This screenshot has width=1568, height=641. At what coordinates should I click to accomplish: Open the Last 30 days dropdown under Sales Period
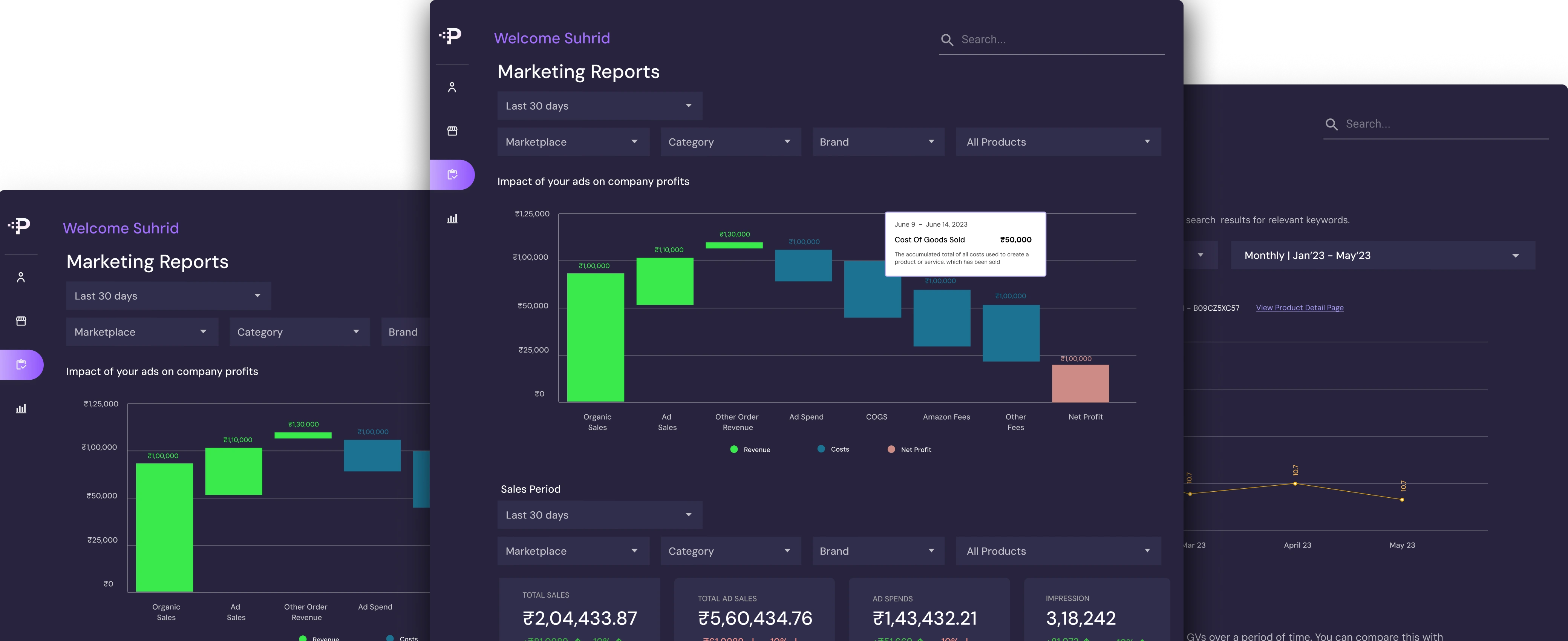(x=599, y=515)
